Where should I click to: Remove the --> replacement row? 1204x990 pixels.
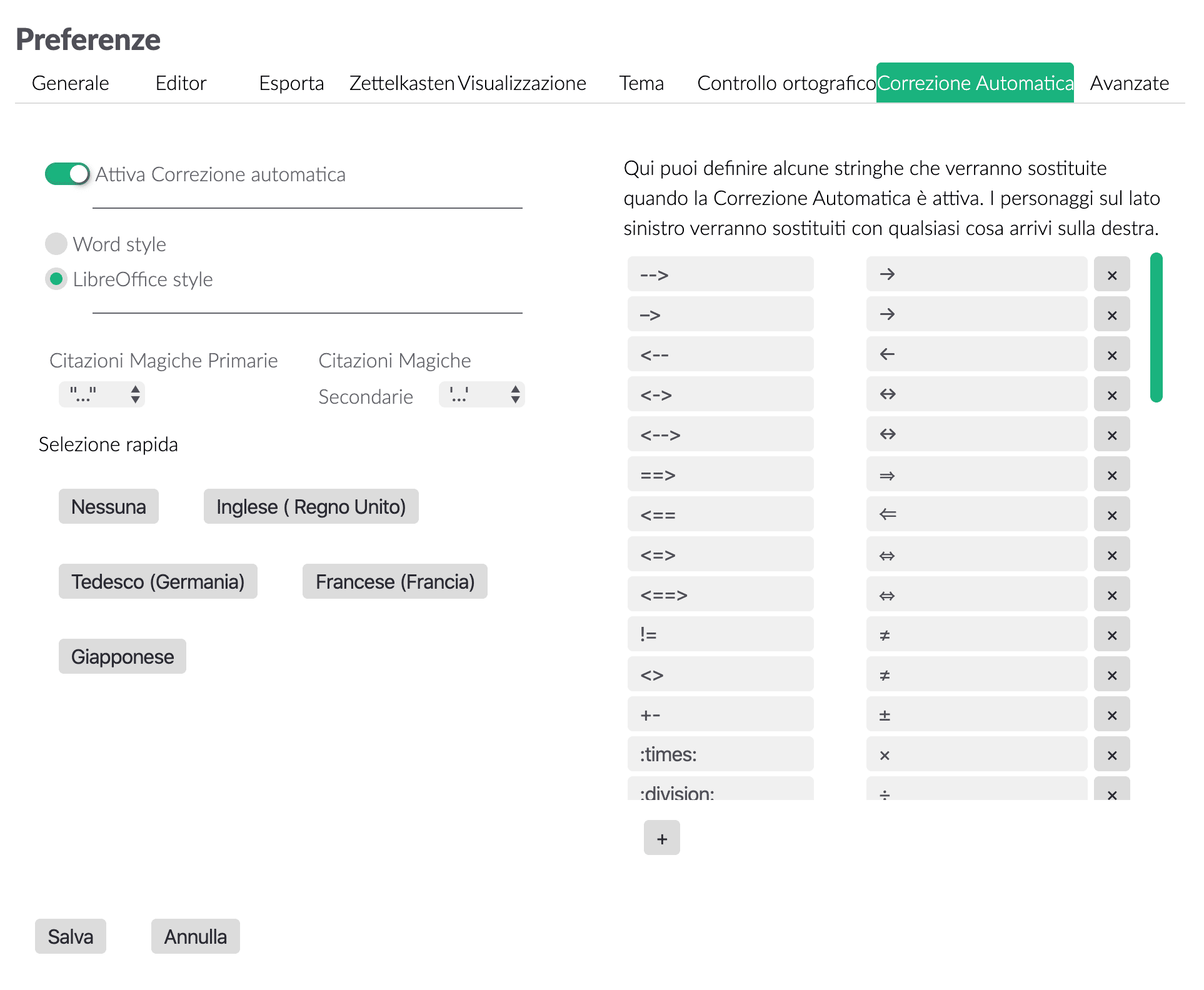coord(1111,274)
